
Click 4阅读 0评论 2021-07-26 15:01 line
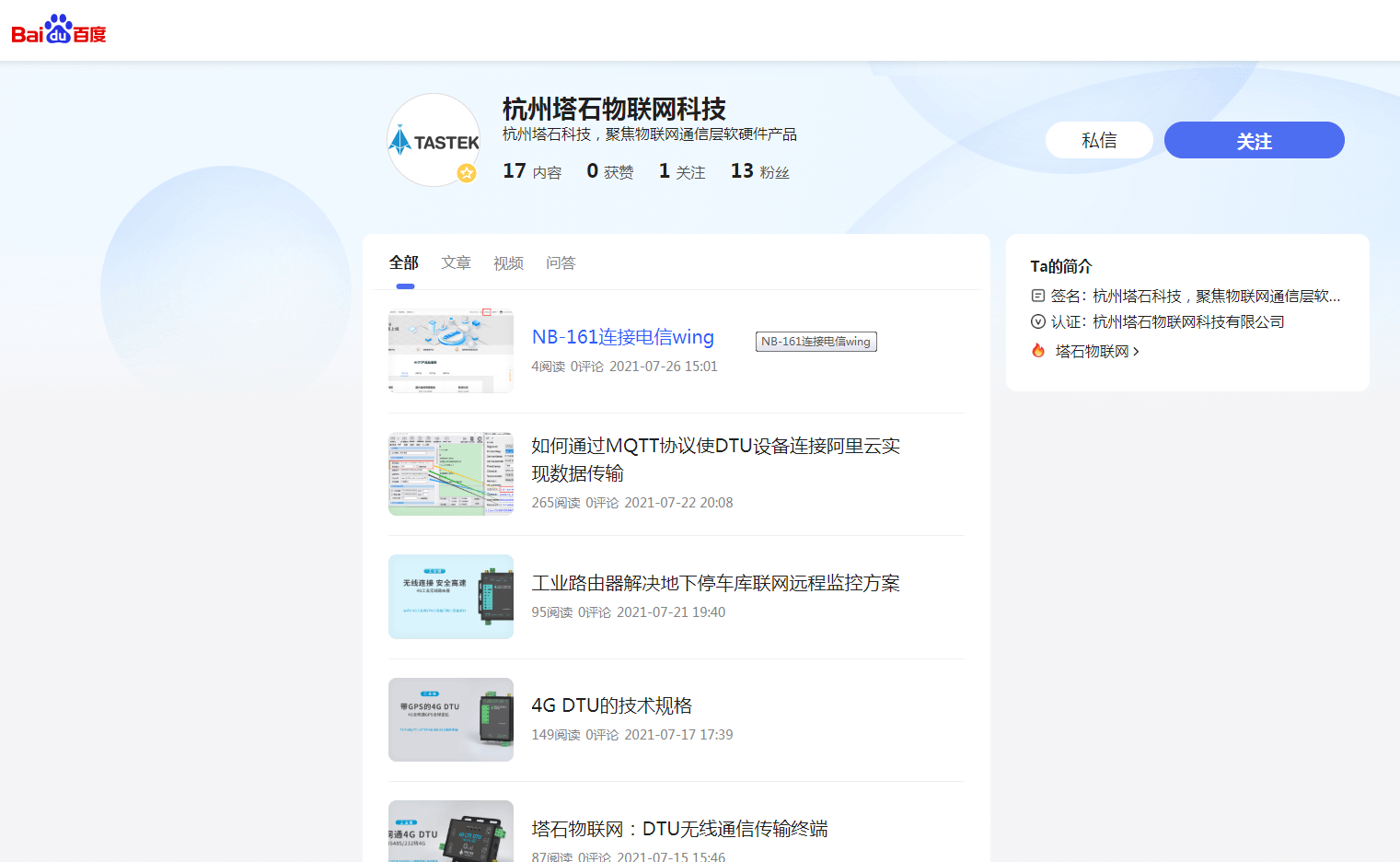[x=625, y=367]
